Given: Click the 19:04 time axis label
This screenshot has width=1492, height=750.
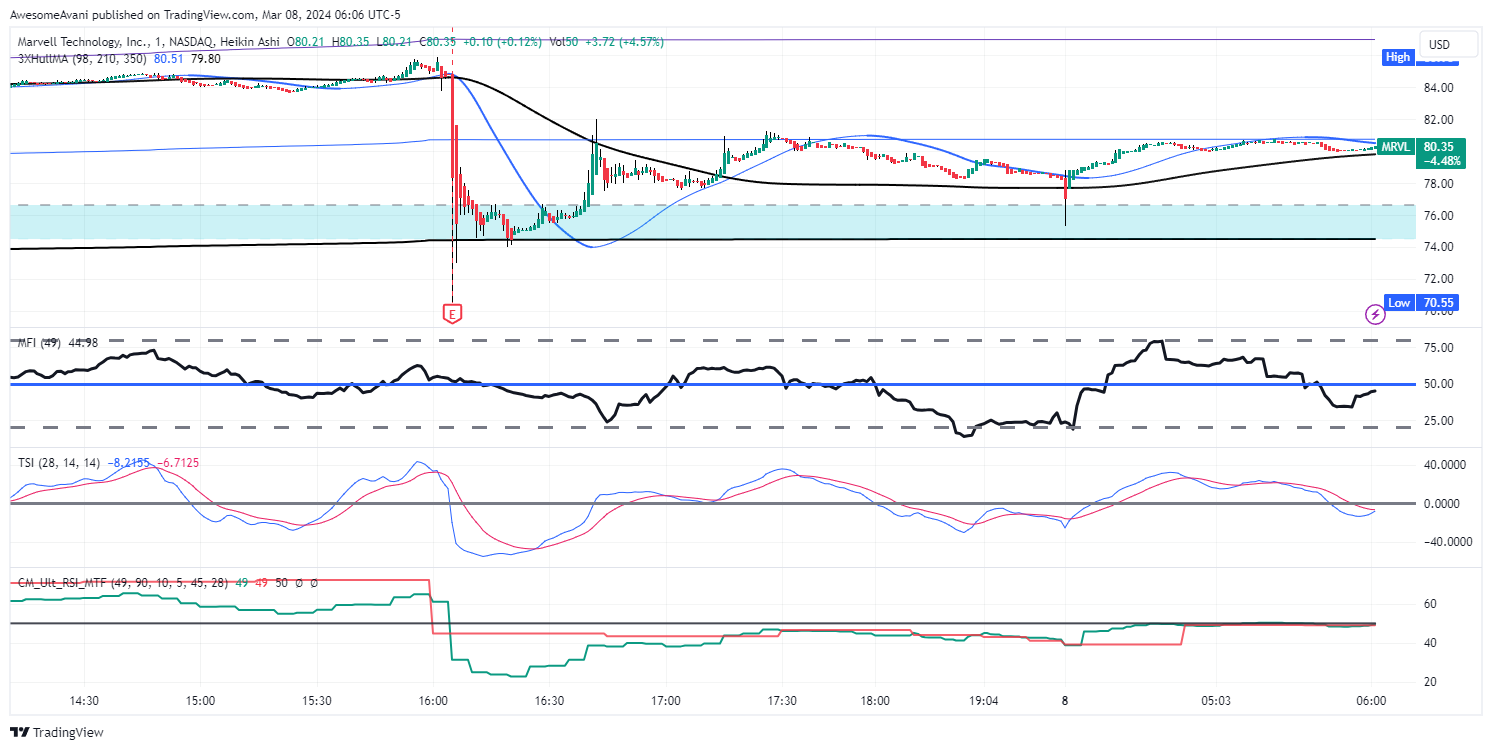Looking at the screenshot, I should coord(985,701).
